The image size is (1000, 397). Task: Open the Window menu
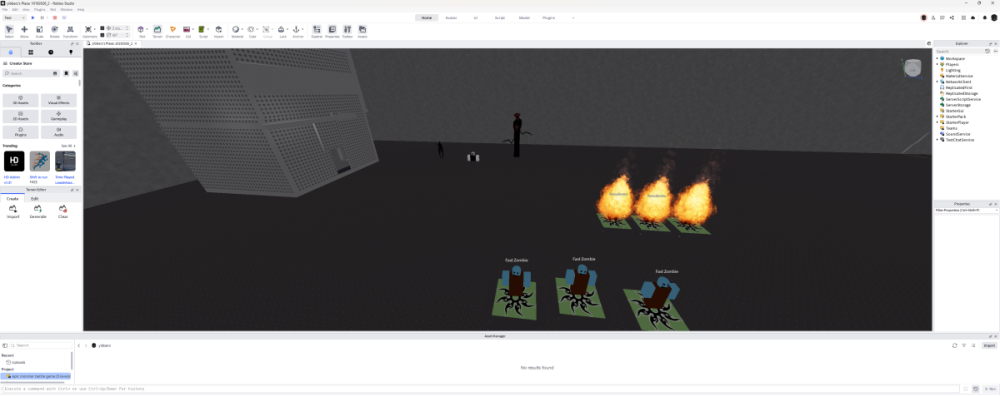[x=66, y=10]
